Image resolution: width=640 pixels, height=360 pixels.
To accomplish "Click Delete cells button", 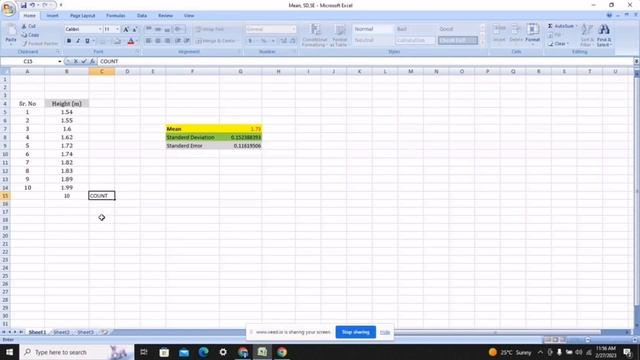I will (516, 33).
